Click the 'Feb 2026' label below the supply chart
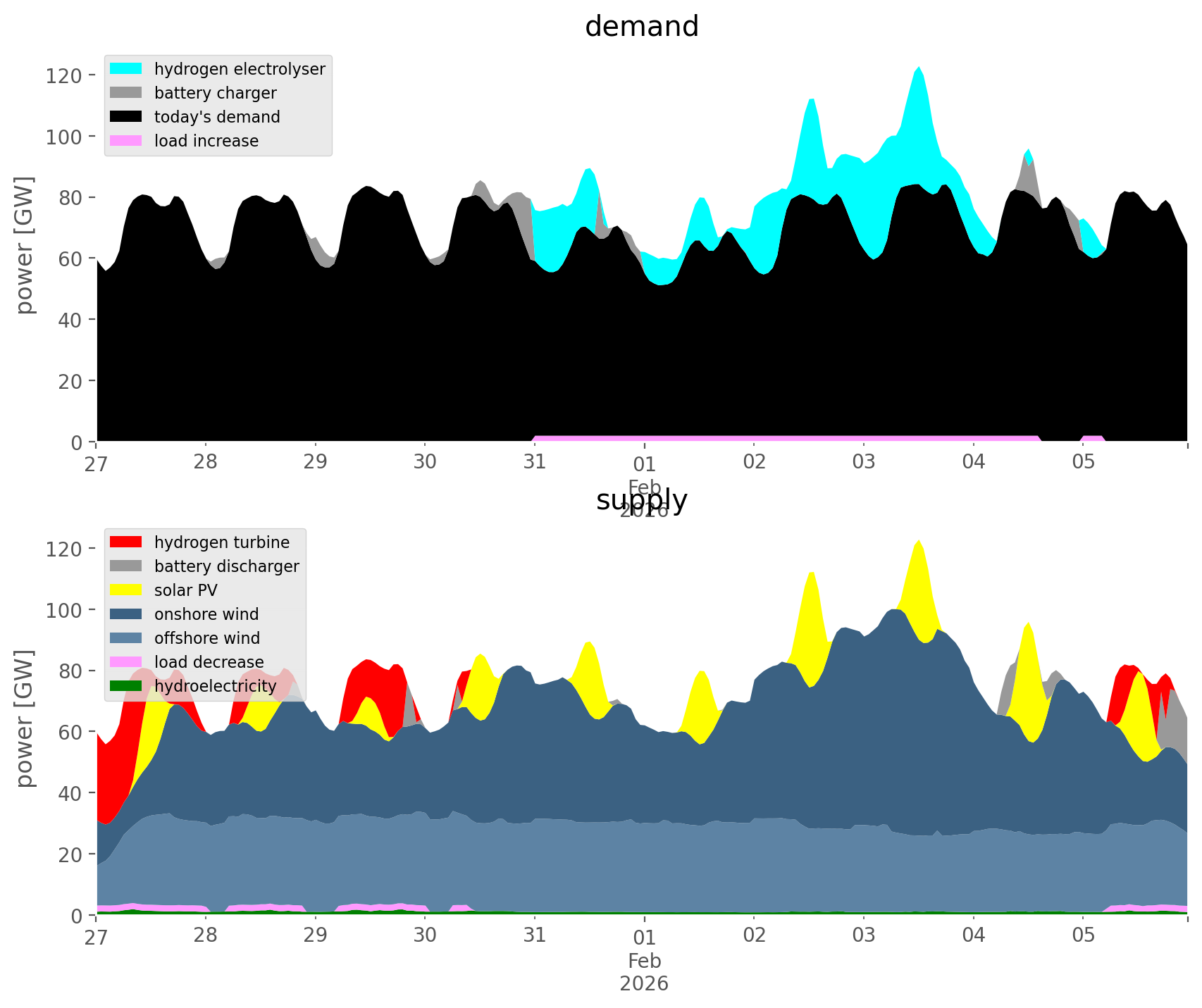 [x=644, y=971]
